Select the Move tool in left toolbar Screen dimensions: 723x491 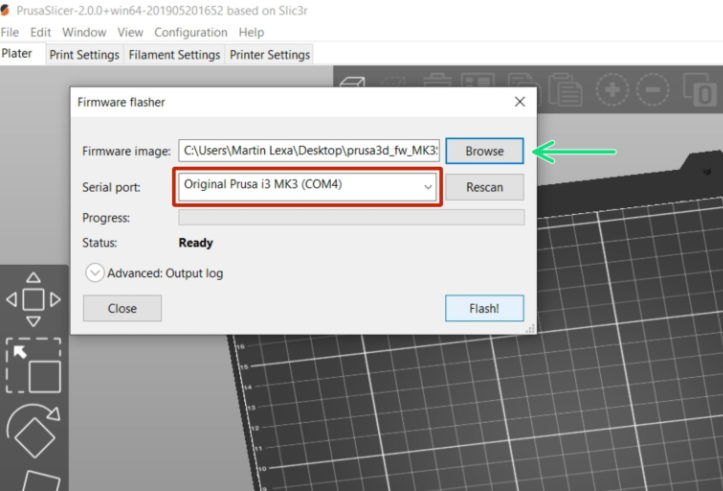click(x=33, y=299)
